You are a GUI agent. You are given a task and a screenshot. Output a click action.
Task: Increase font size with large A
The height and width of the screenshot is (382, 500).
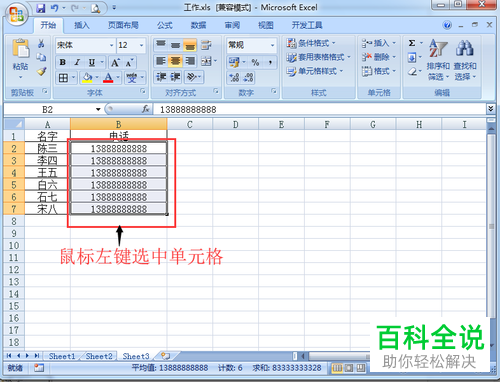[115, 62]
